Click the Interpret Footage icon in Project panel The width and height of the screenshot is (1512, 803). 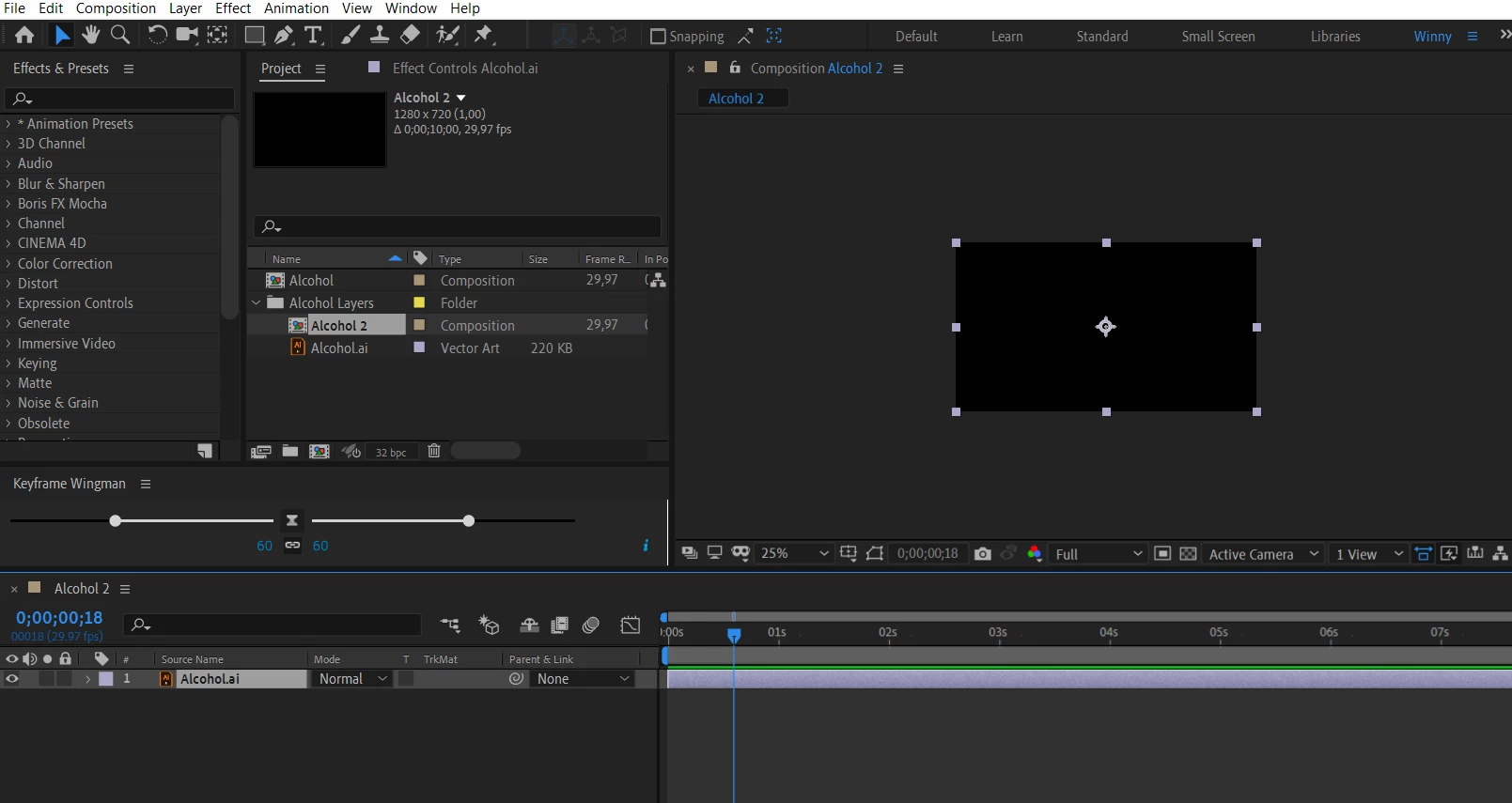tap(261, 452)
